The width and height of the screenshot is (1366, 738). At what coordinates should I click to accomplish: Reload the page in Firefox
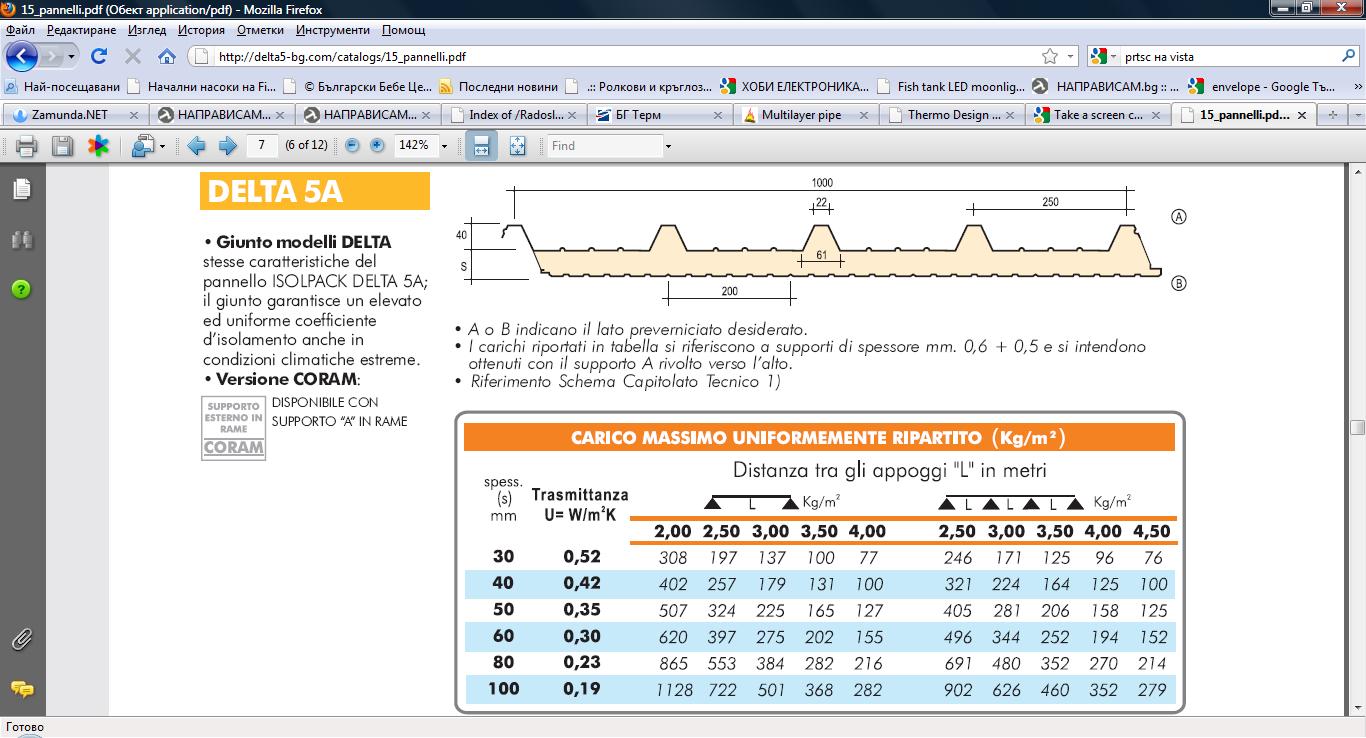tap(98, 57)
